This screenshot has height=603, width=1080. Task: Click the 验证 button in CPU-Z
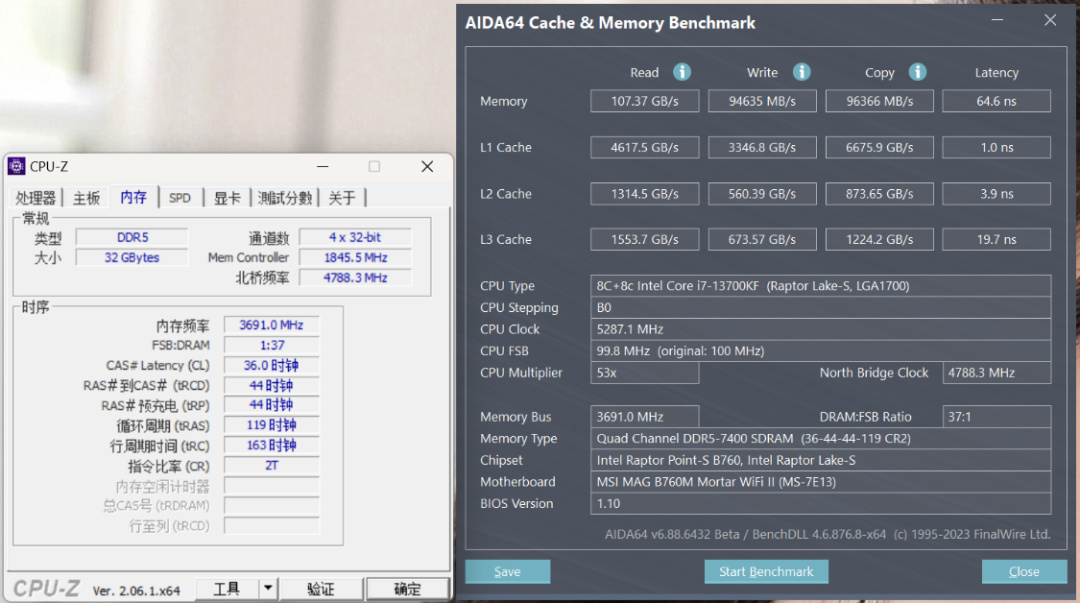(321, 589)
